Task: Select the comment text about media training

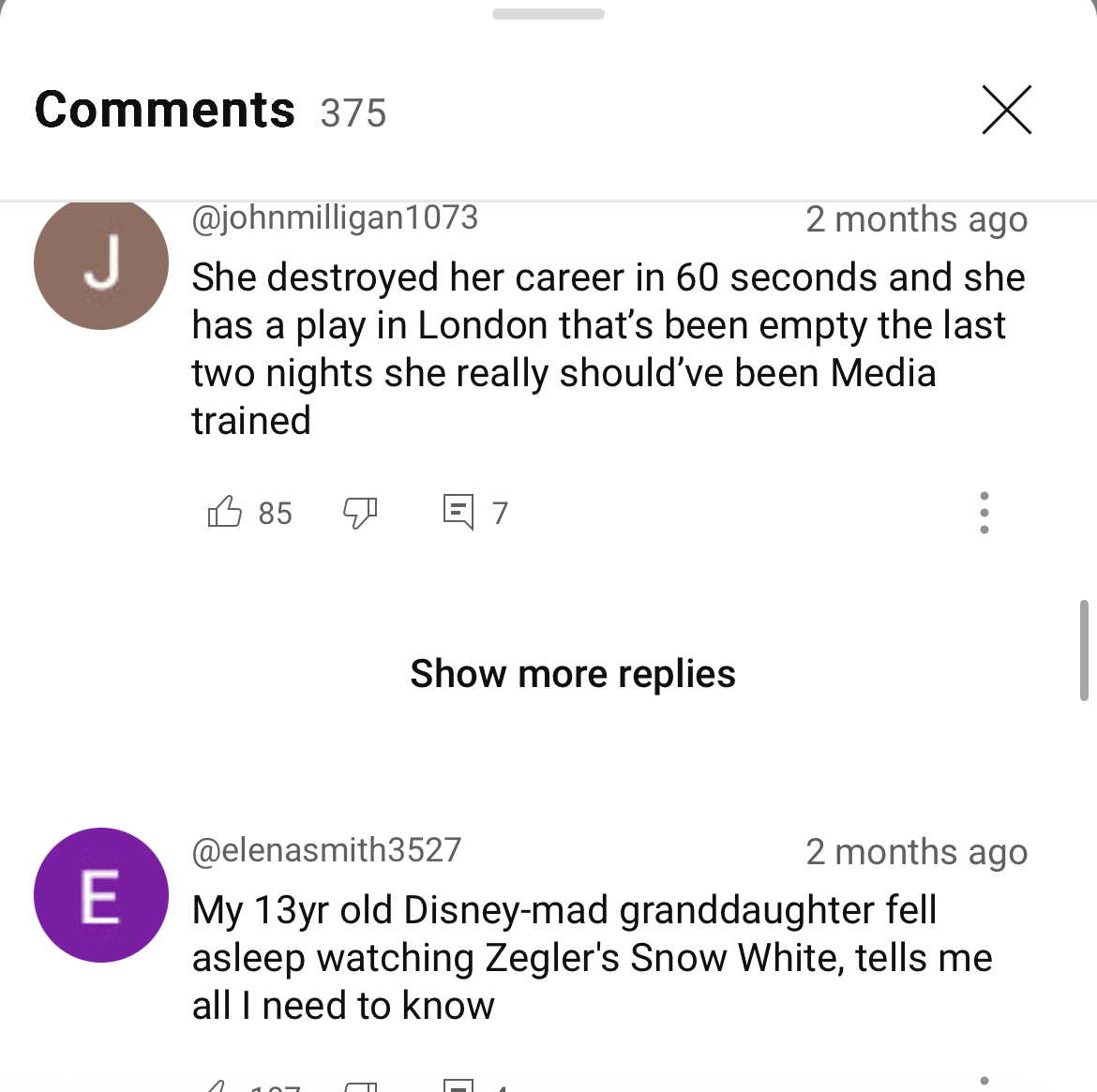Action: 609,349
